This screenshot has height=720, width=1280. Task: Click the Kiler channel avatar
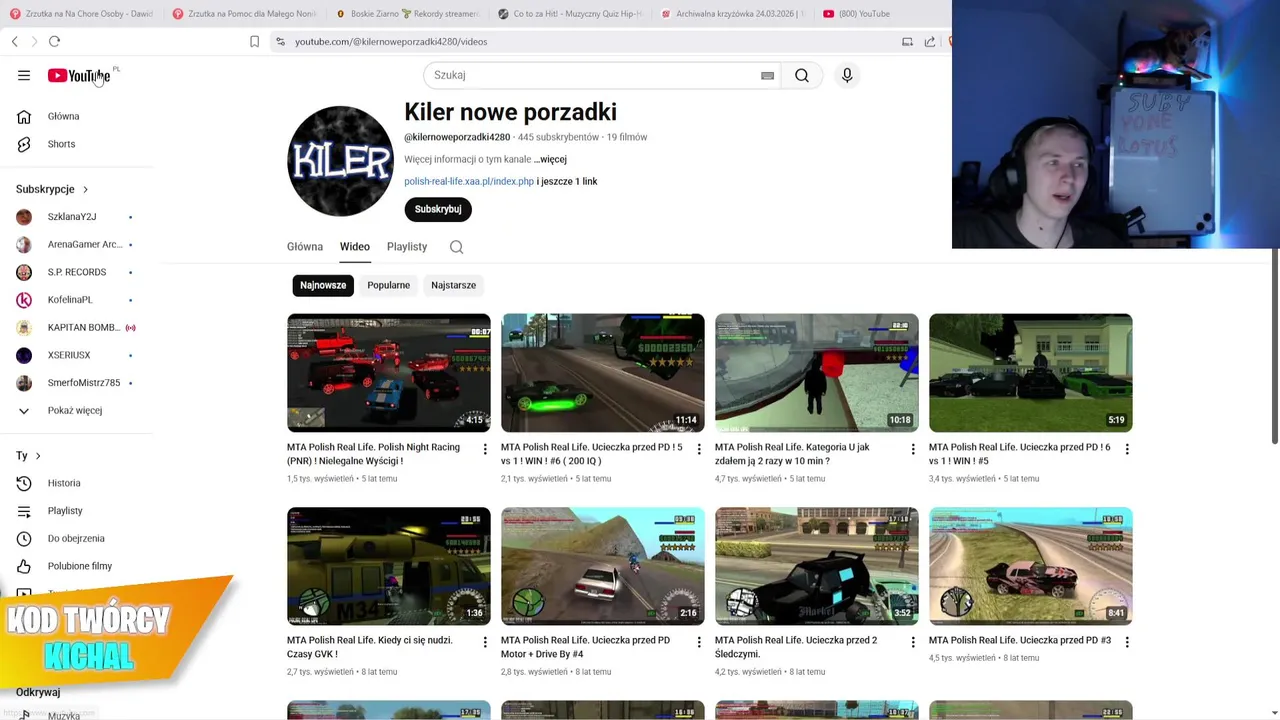(x=340, y=161)
